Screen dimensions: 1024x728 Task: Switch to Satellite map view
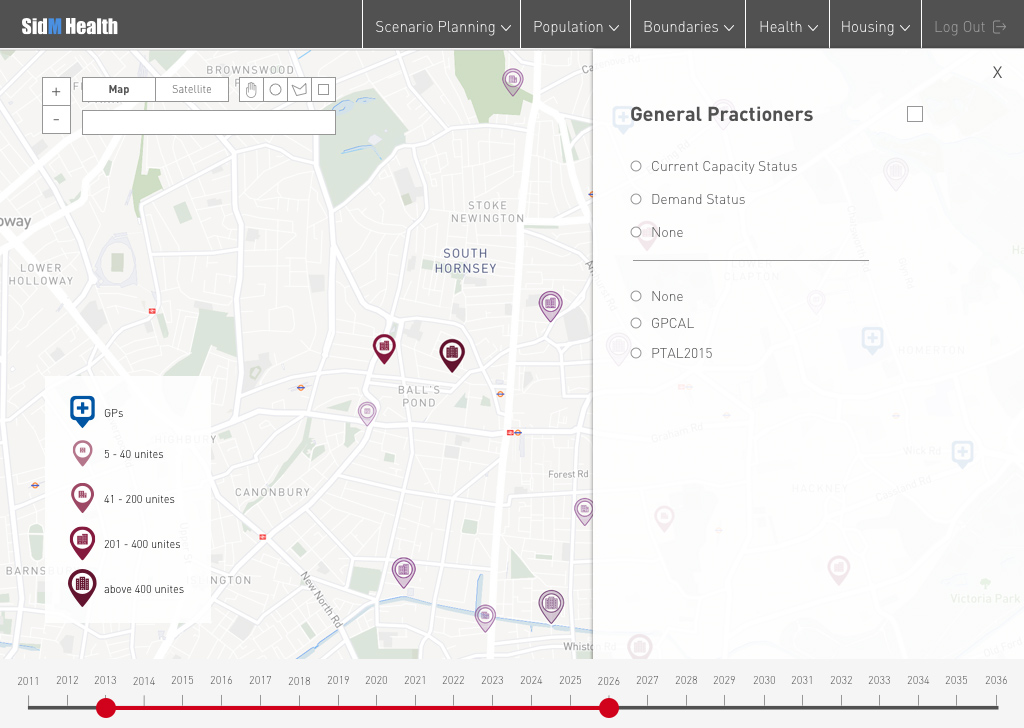pyautogui.click(x=192, y=90)
